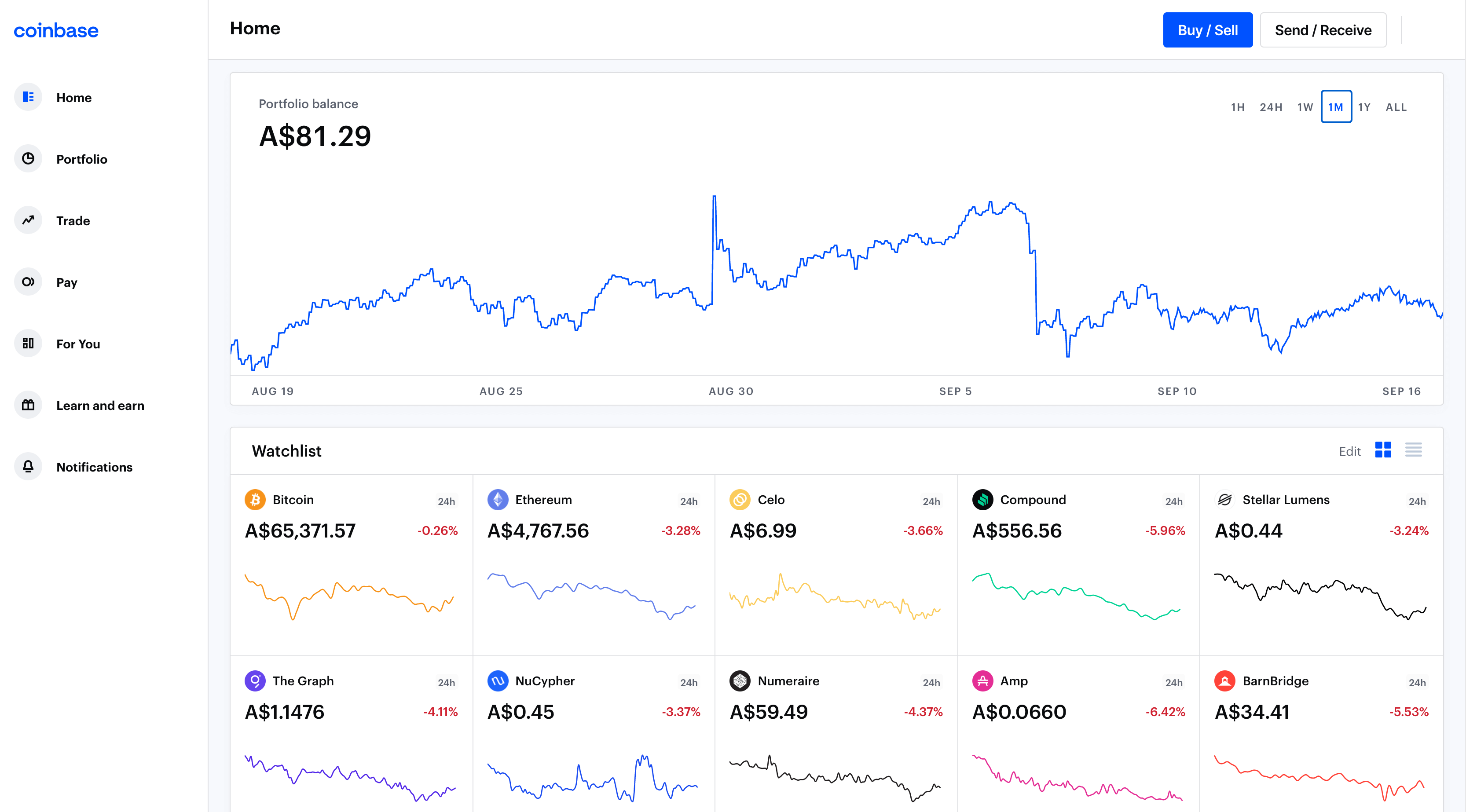Switch the Watchlist to list view

point(1414,450)
